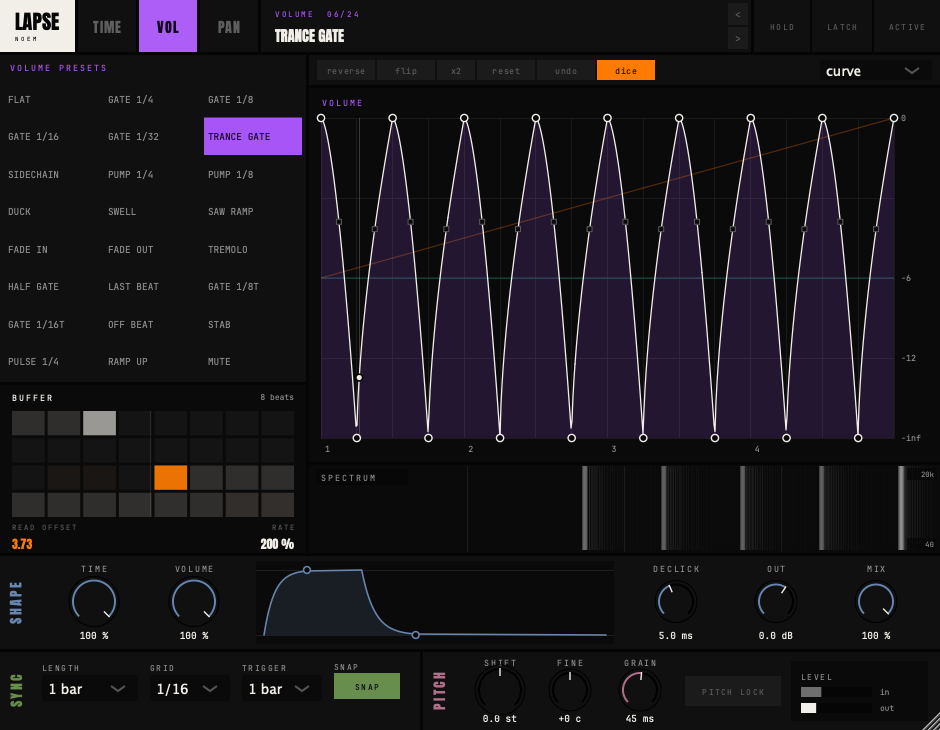This screenshot has width=940, height=730.
Task: Click the MIX knob
Action: (876, 602)
